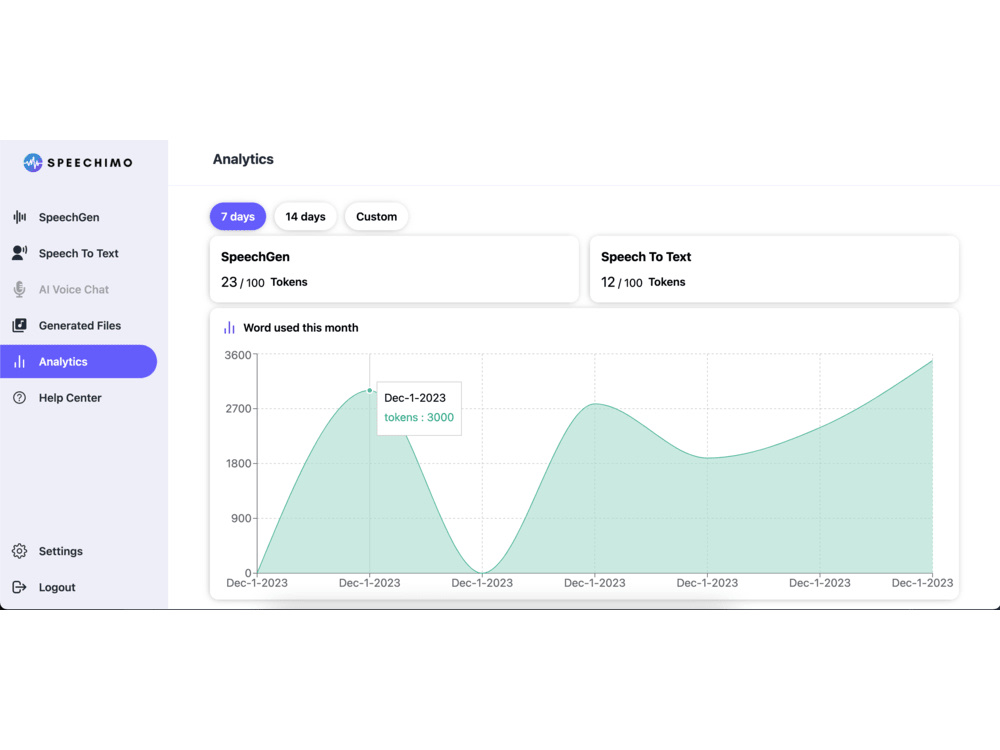The height and width of the screenshot is (750, 1000).
Task: Click the 'tokens : 3000' tooltip text
Action: (x=419, y=418)
